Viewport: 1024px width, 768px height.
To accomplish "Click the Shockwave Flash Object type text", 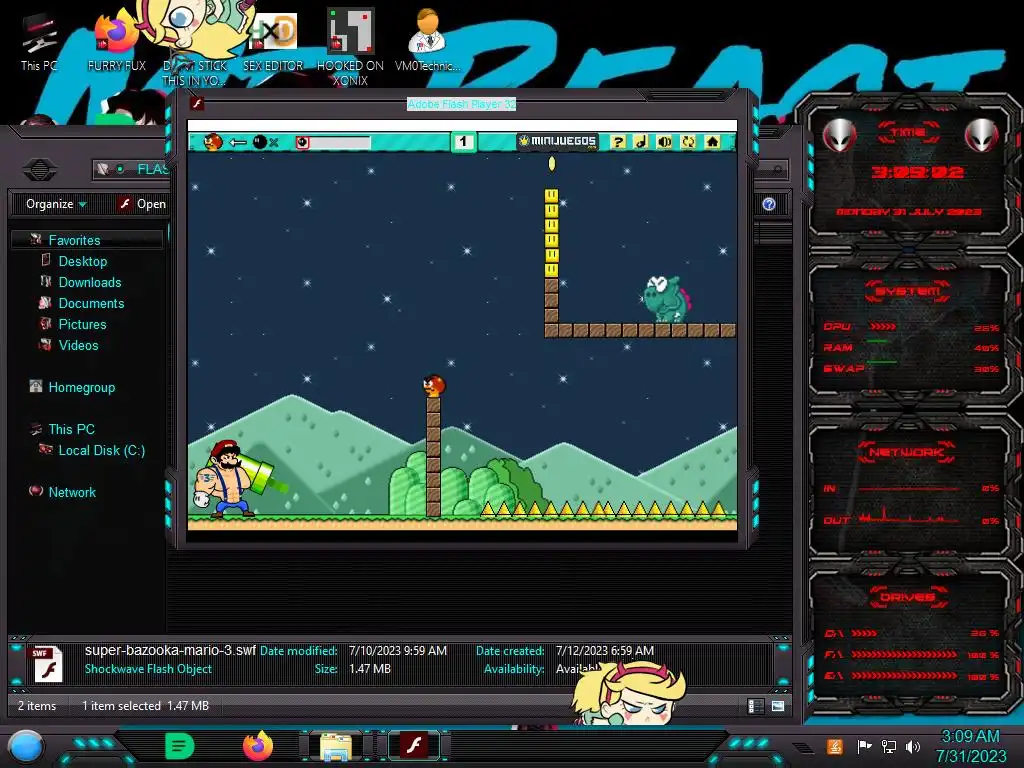I will tap(148, 669).
